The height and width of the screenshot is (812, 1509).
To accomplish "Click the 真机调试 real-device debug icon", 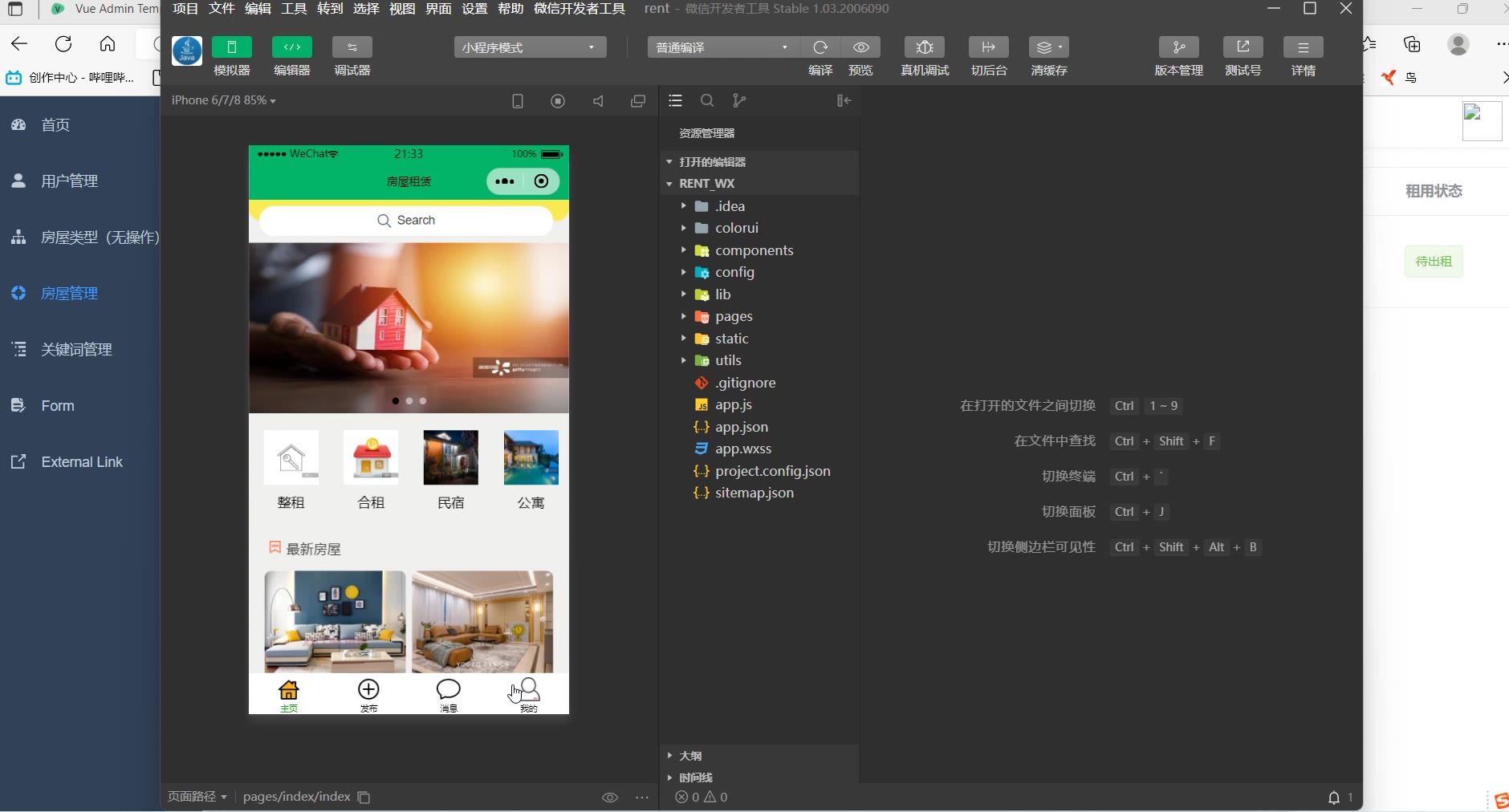I will point(924,47).
